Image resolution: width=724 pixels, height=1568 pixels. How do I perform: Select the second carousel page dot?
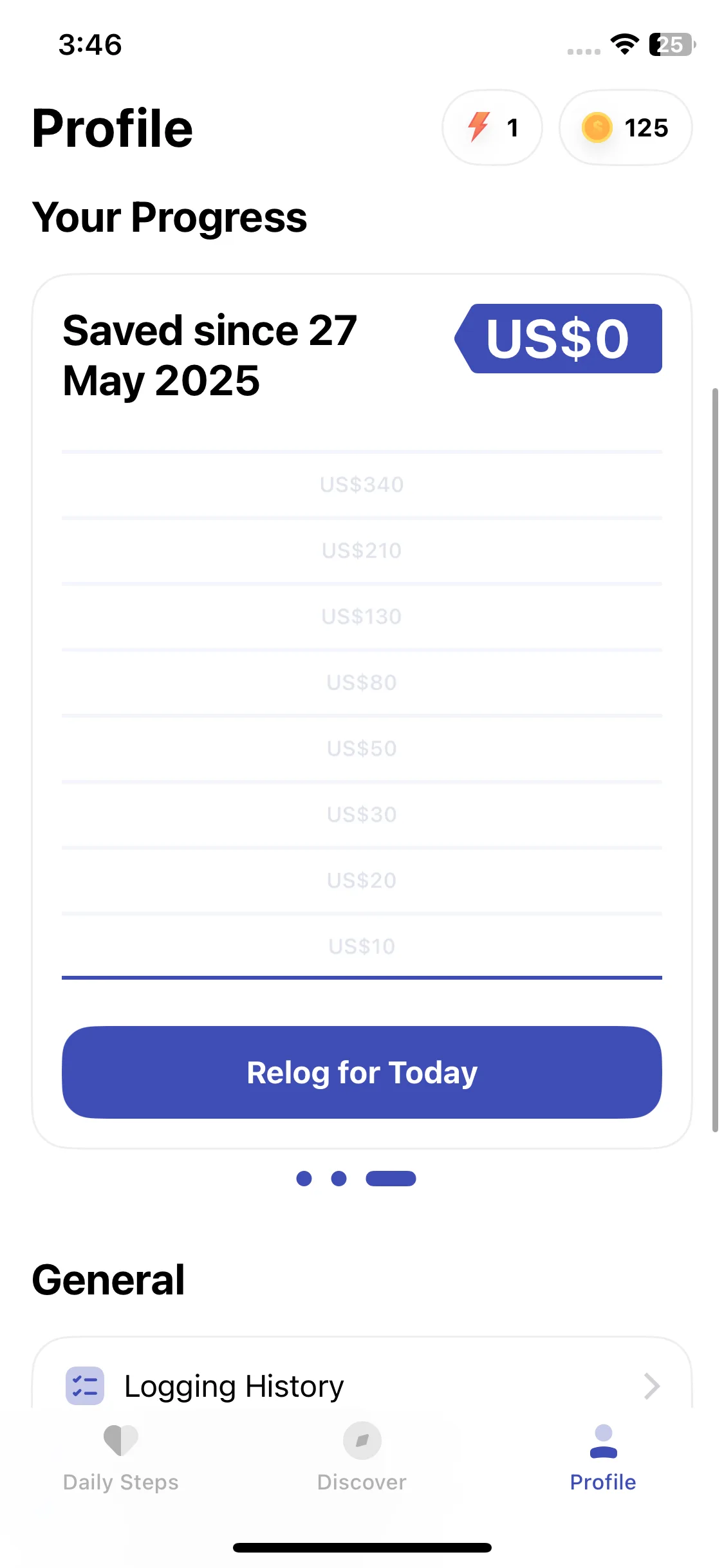339,1179
